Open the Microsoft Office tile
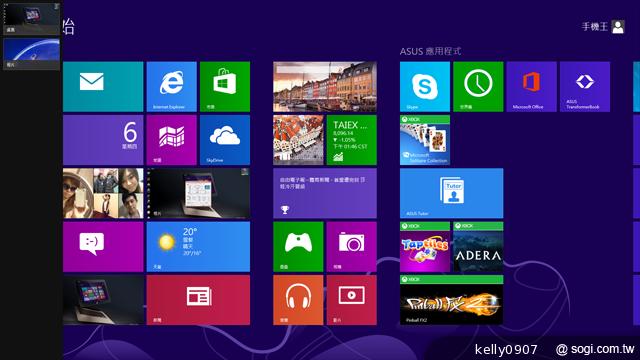Viewport: 640px width, 360px height. [x=531, y=87]
